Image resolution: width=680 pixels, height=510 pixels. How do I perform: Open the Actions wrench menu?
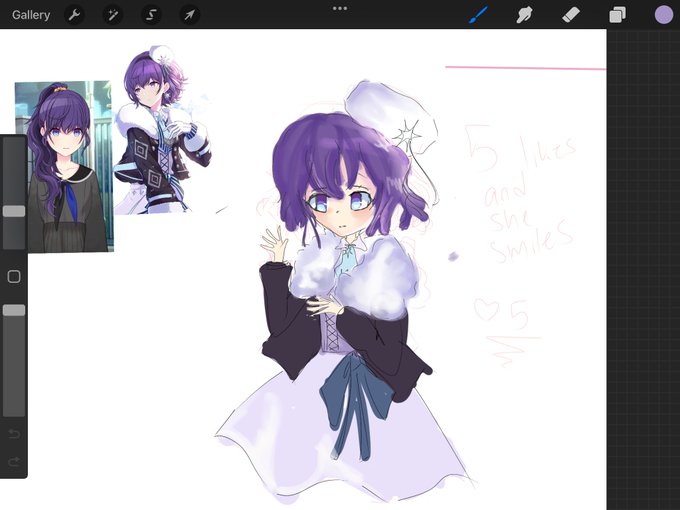pyautogui.click(x=75, y=16)
